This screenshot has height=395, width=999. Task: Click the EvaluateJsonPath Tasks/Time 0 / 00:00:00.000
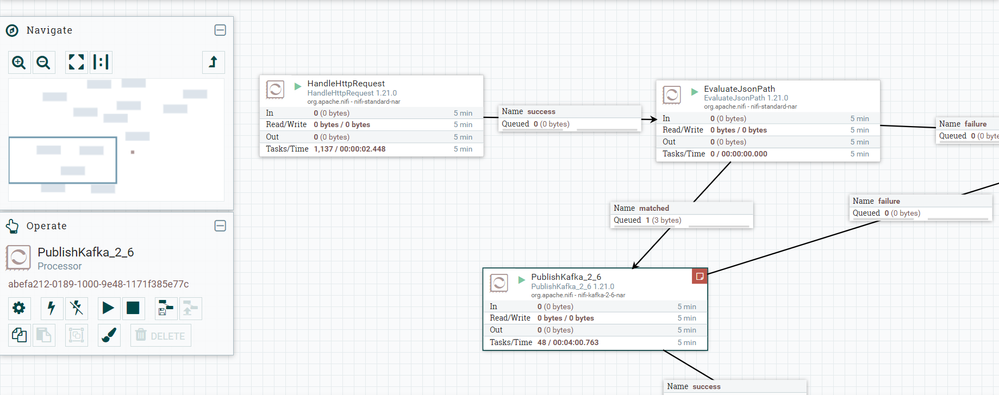[x=739, y=154]
